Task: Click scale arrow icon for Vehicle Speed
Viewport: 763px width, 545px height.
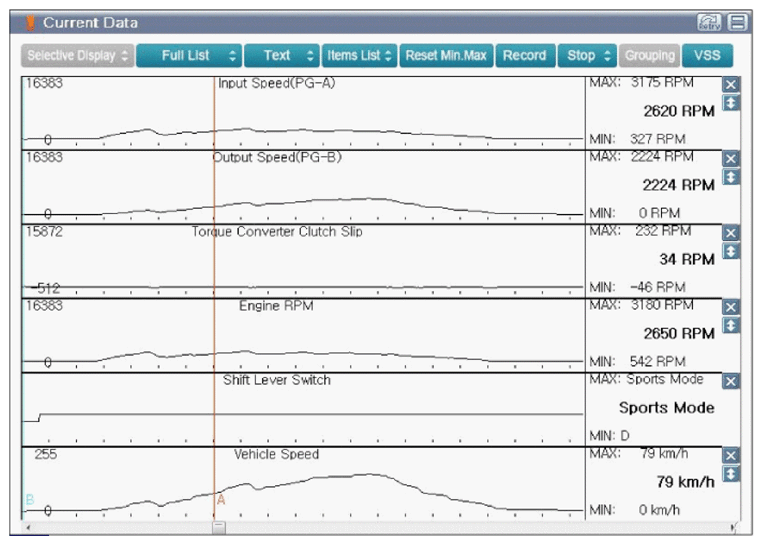Action: pos(730,474)
